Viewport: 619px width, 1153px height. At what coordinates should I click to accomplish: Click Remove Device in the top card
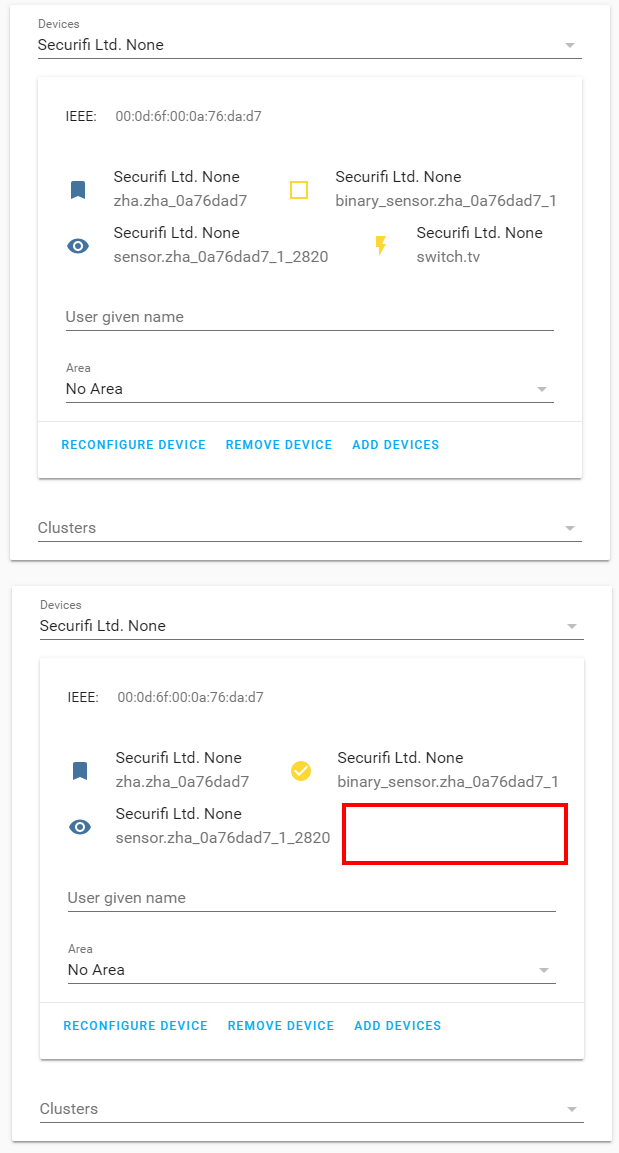coord(279,445)
